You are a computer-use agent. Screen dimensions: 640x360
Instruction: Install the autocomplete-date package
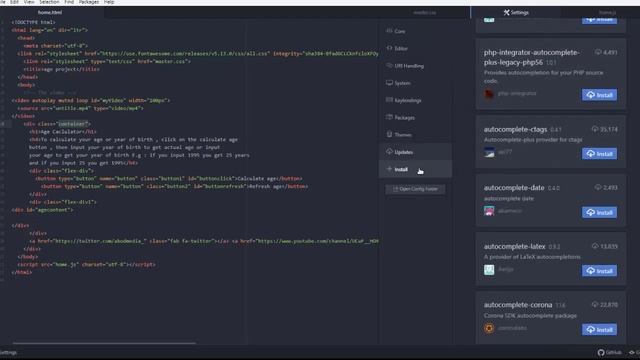click(599, 212)
